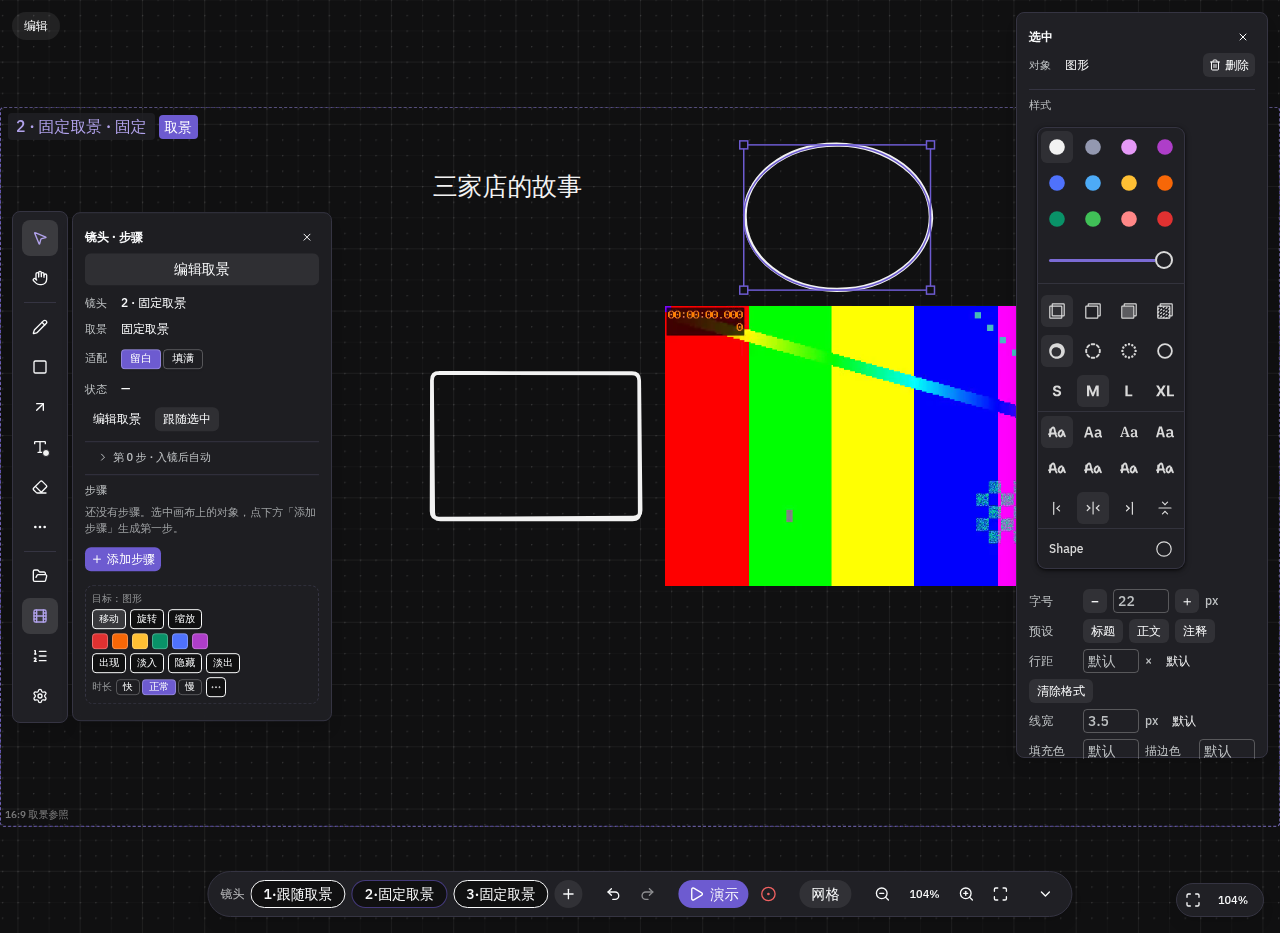Expand the chevron at bottom bar end
The image size is (1280, 933).
pos(1045,894)
